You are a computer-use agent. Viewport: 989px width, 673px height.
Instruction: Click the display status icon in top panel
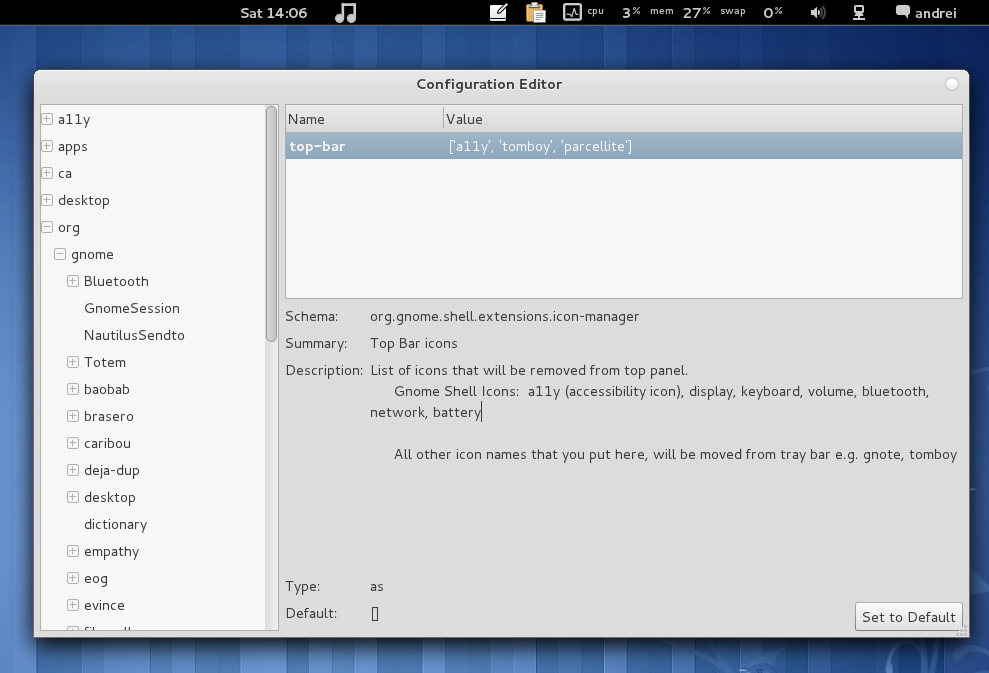pos(858,12)
